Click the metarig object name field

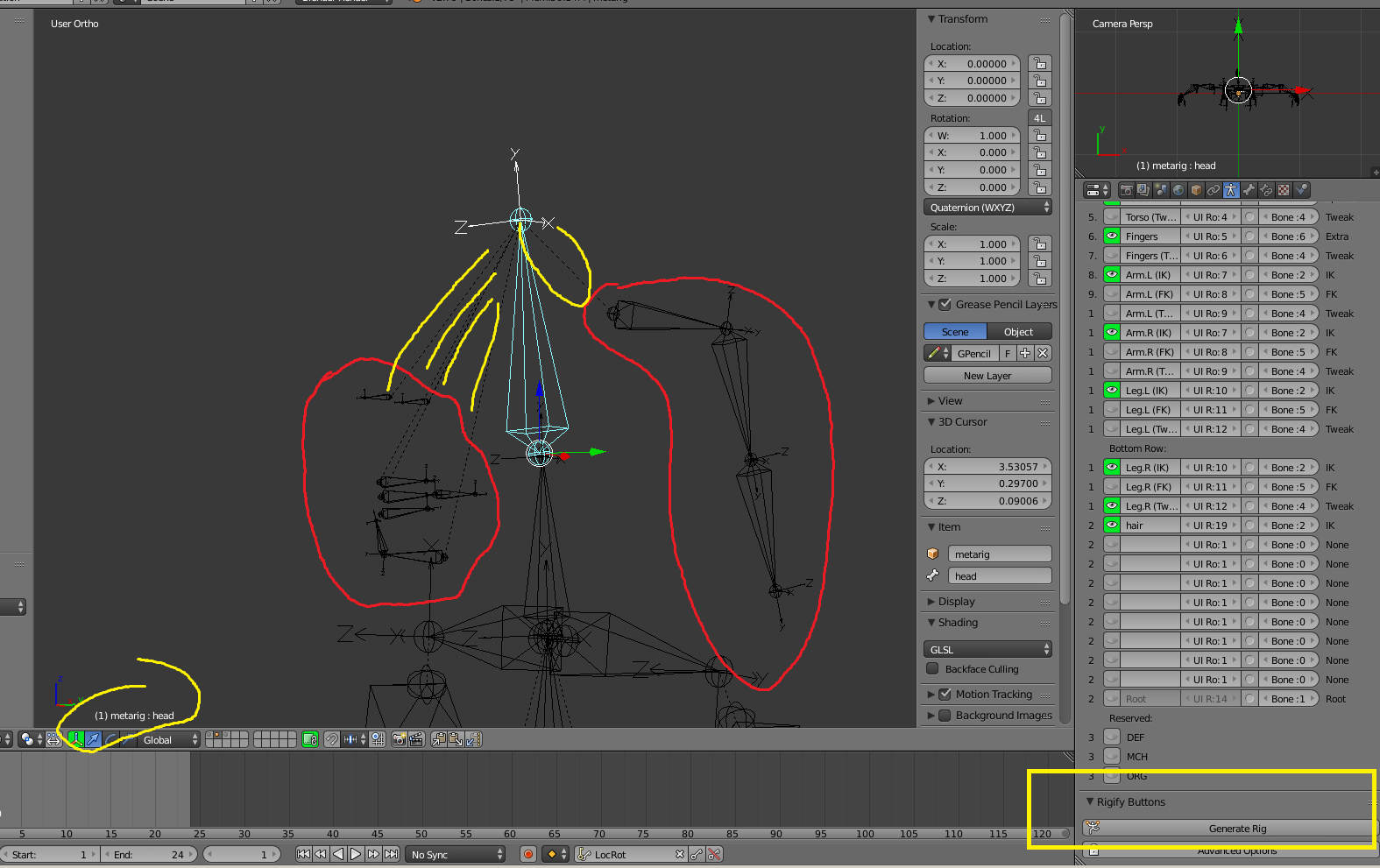[x=1000, y=554]
